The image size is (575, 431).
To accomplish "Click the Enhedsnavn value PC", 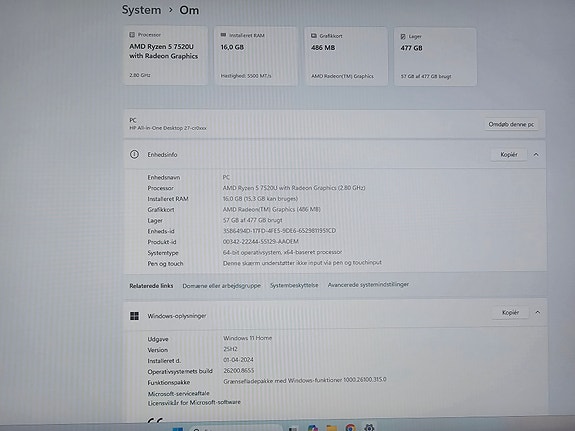I will 226,177.
